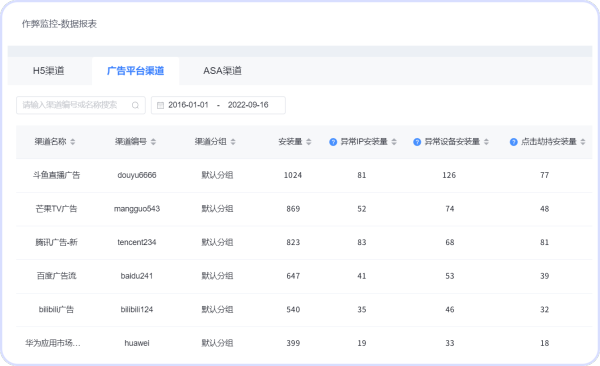This screenshot has height=366, width=600.
Task: Click the help icon beside 异常设备安装量
Action: [417, 142]
